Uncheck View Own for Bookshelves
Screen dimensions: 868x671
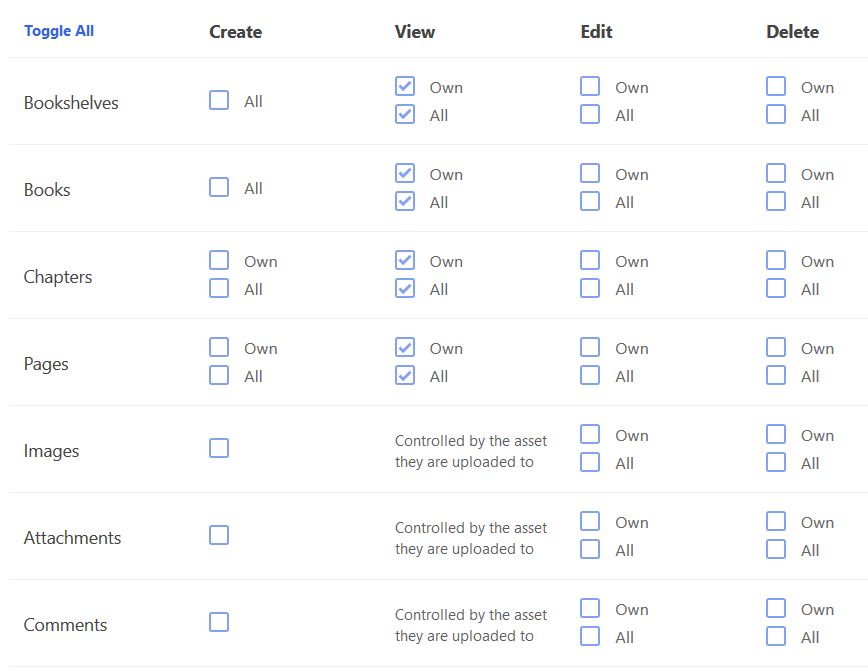(x=405, y=86)
